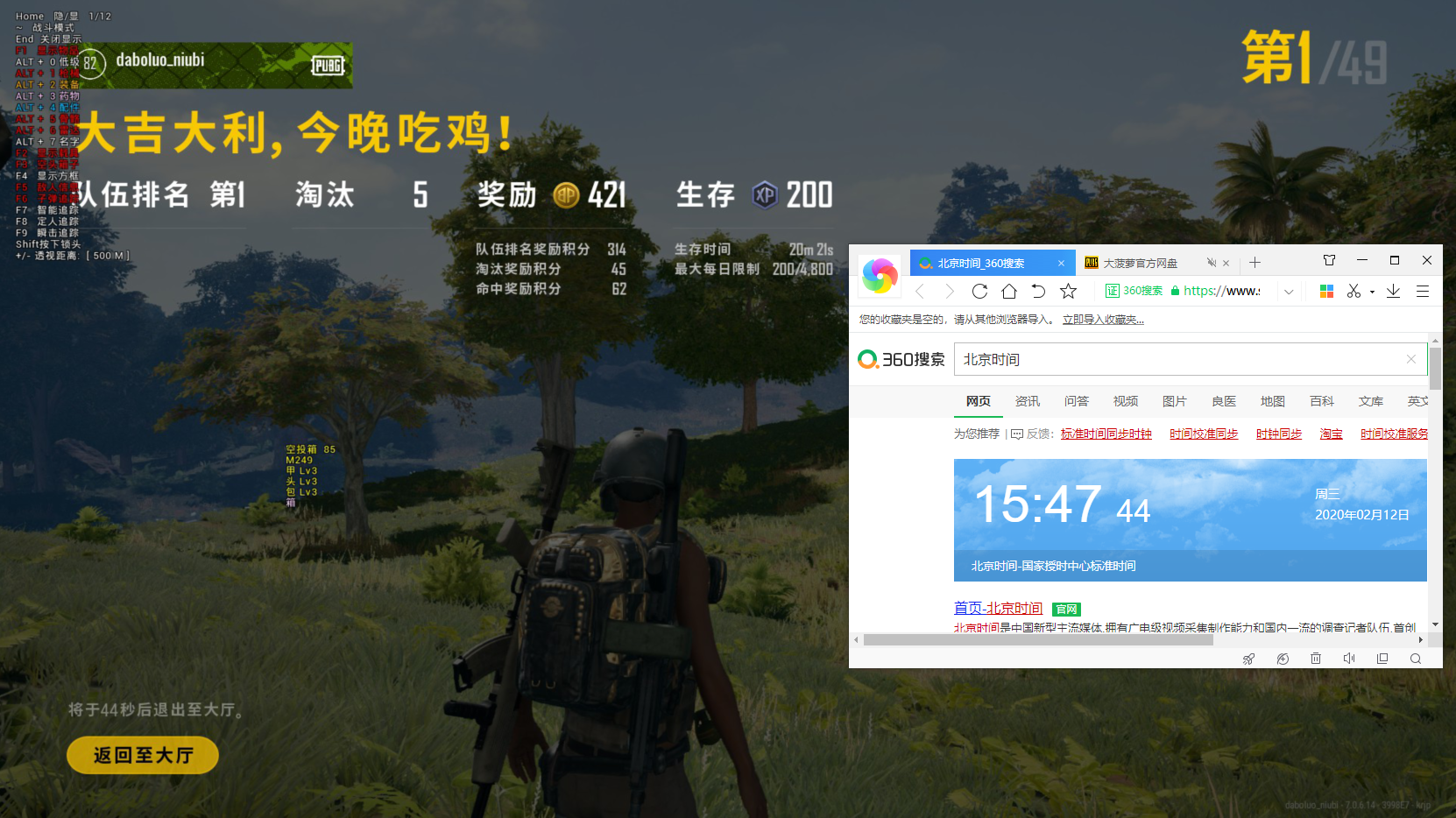Select the 网页 search category
1456x818 pixels.
[x=979, y=401]
